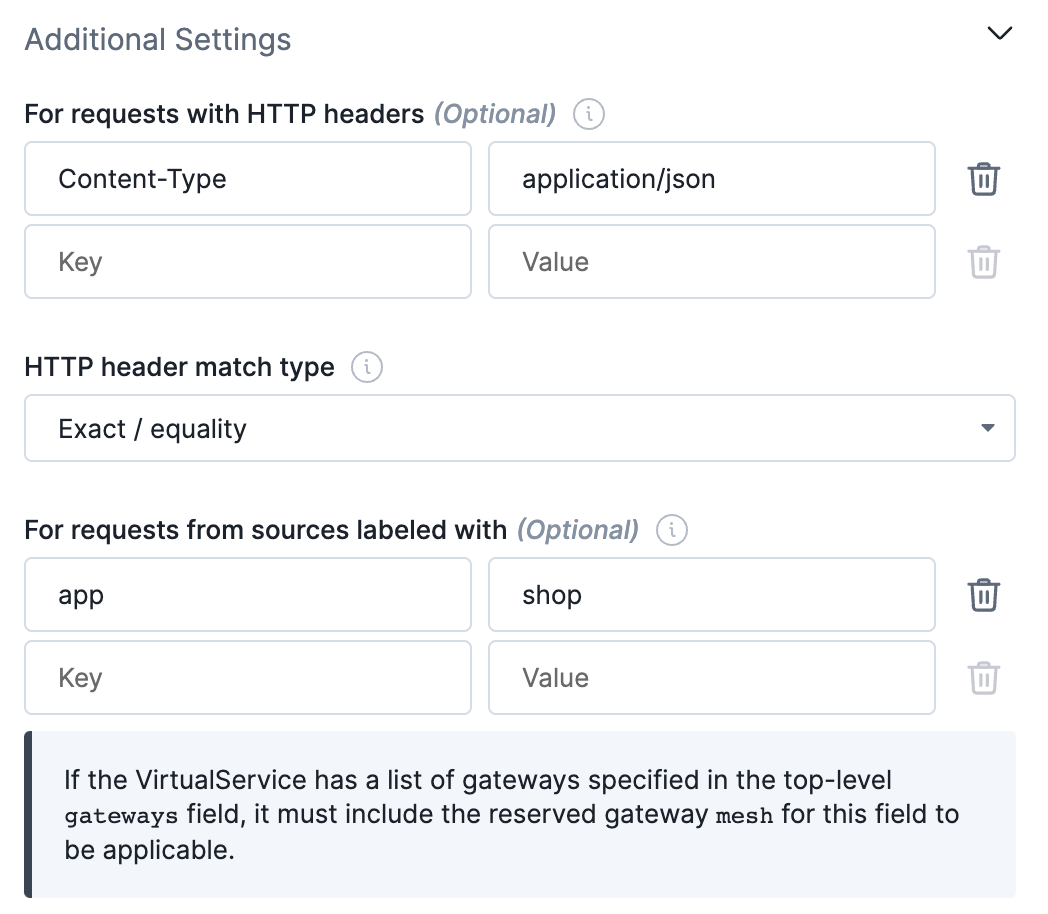This screenshot has width=1048, height=914.
Task: Delete the app / shop label row
Action: [984, 595]
